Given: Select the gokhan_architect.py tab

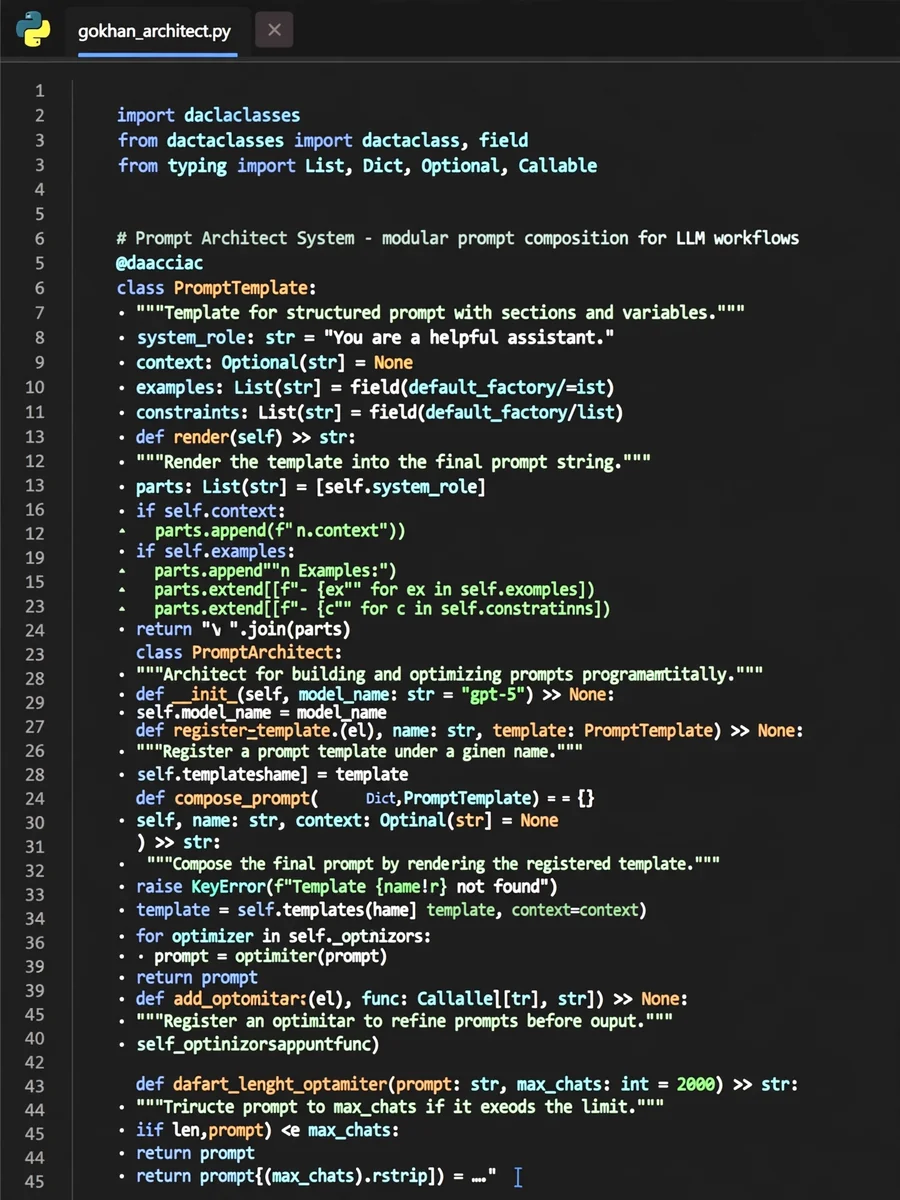Looking at the screenshot, I should pos(154,31).
